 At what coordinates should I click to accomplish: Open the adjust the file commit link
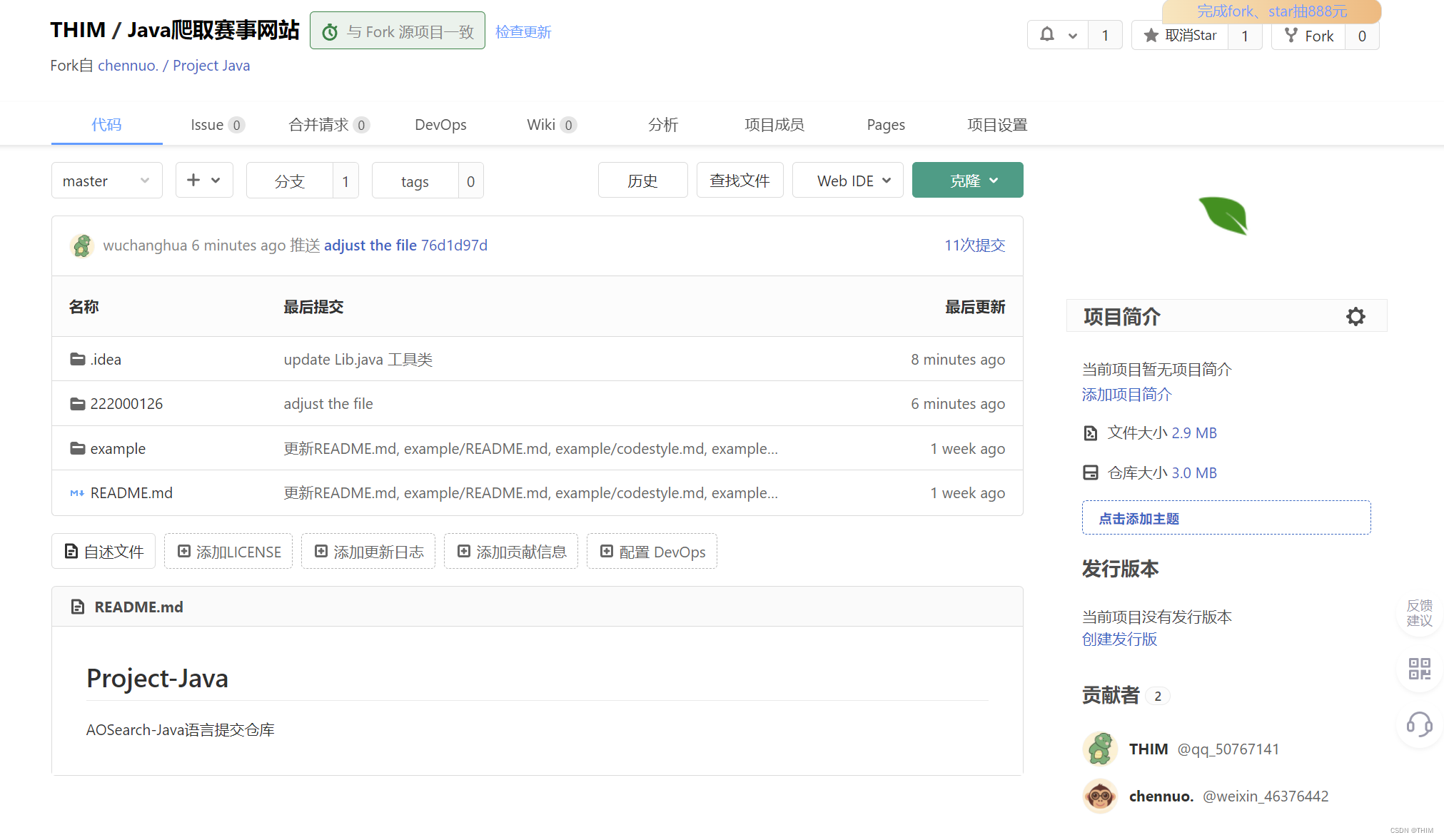(x=370, y=246)
